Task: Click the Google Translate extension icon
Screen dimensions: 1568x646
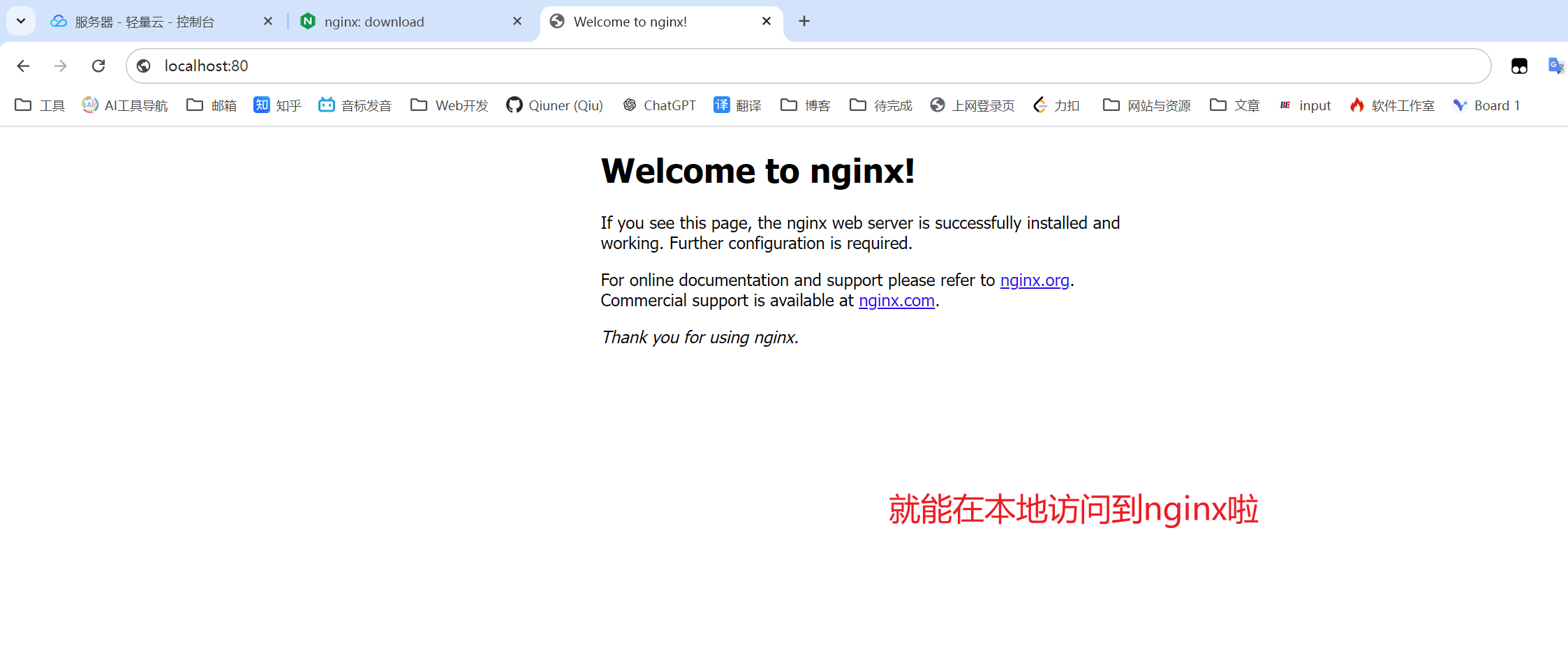Action: [1556, 66]
